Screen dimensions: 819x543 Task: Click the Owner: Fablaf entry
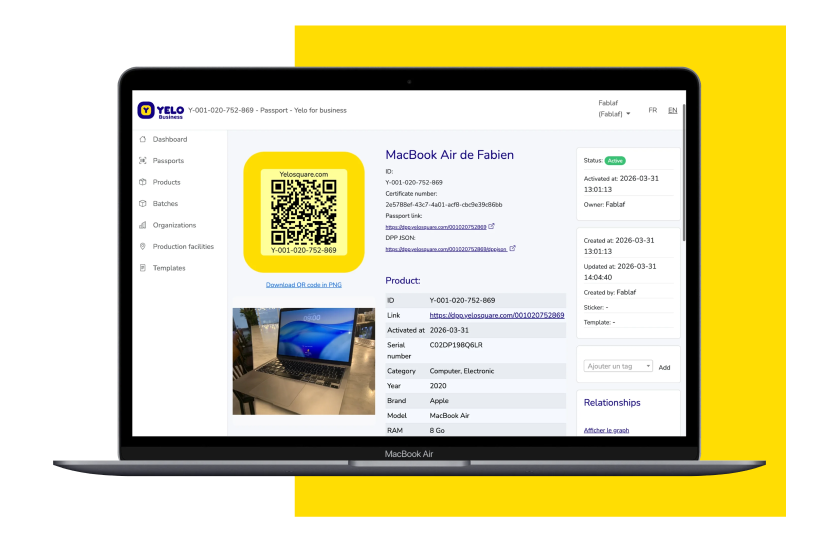point(604,205)
